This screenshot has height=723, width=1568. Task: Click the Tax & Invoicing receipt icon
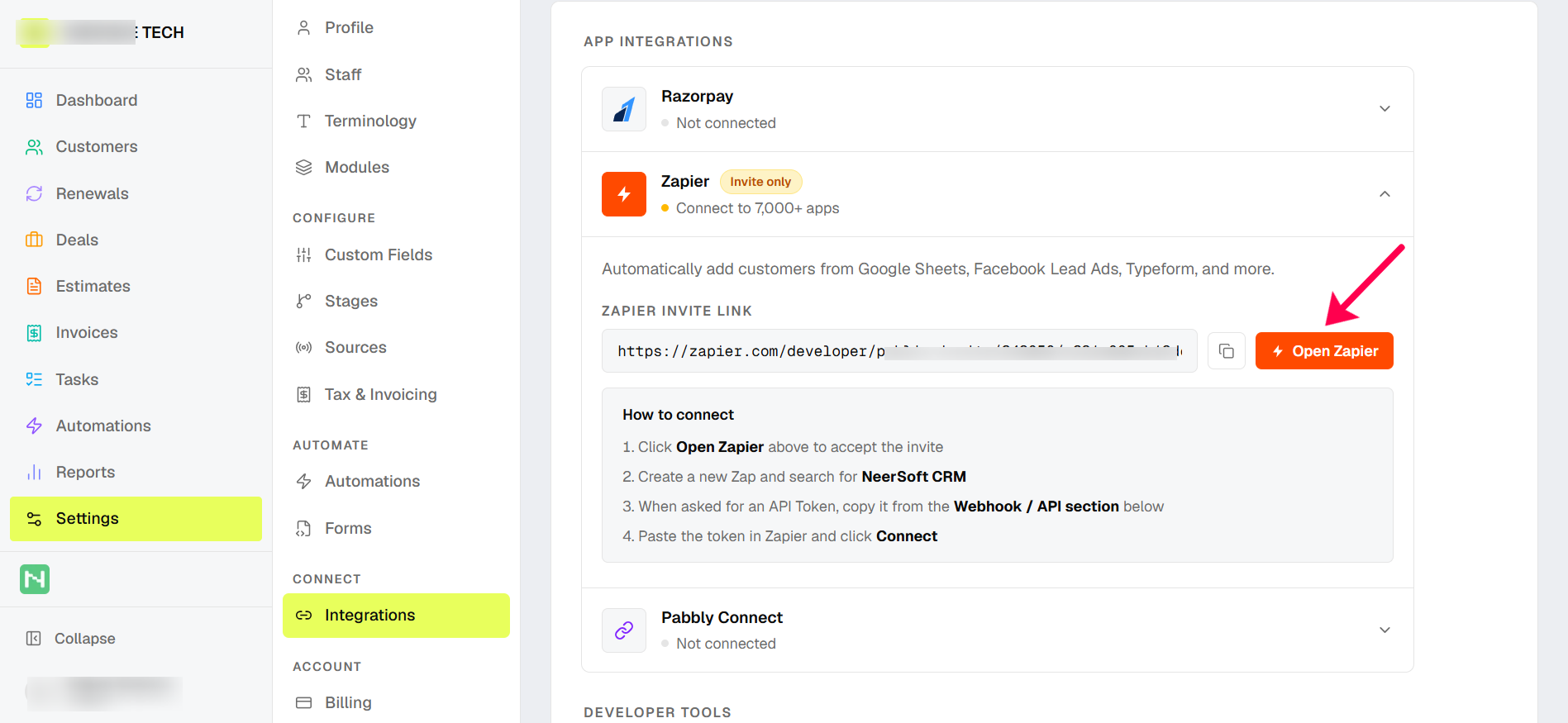303,395
